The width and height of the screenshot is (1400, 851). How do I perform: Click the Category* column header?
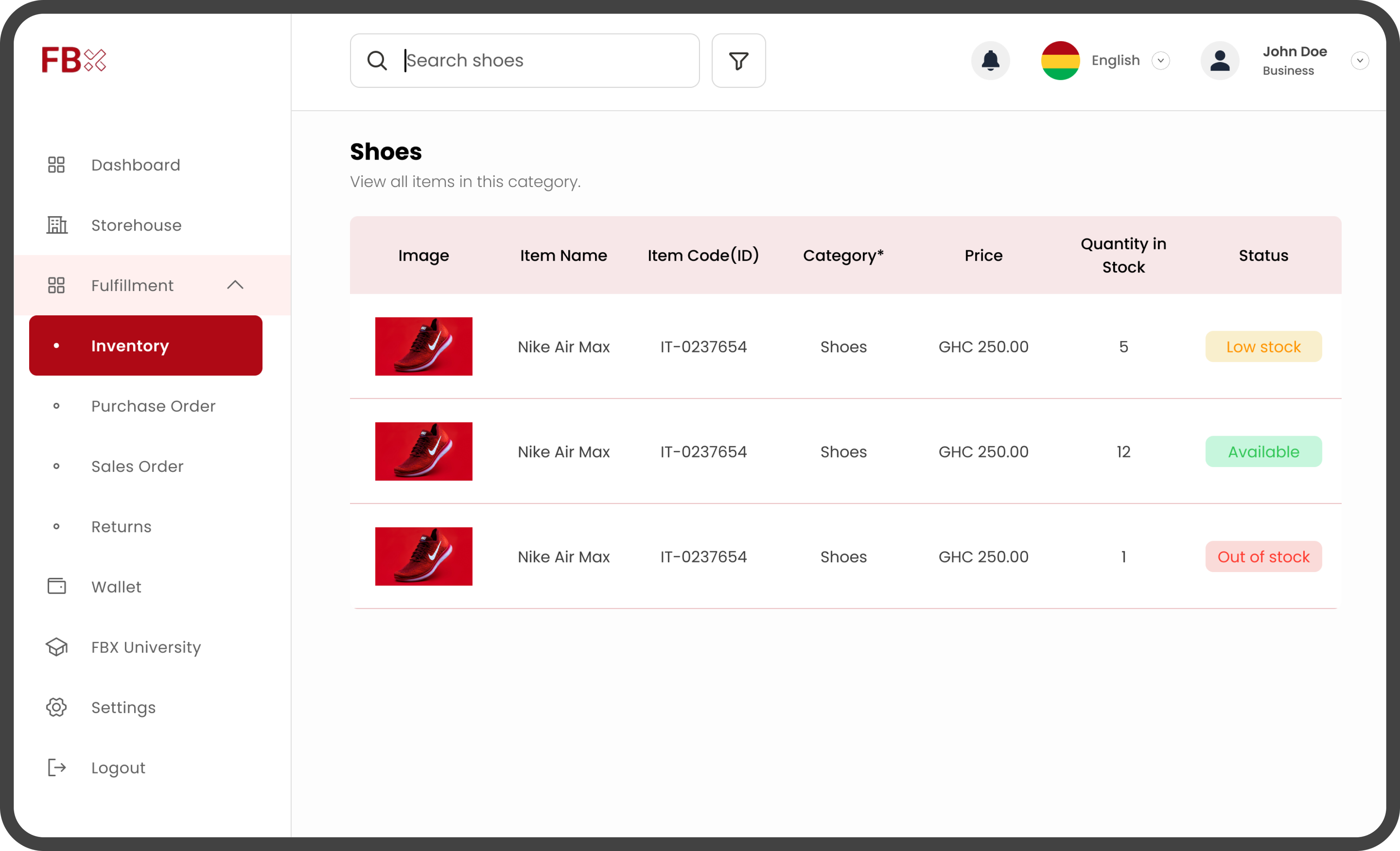843,255
